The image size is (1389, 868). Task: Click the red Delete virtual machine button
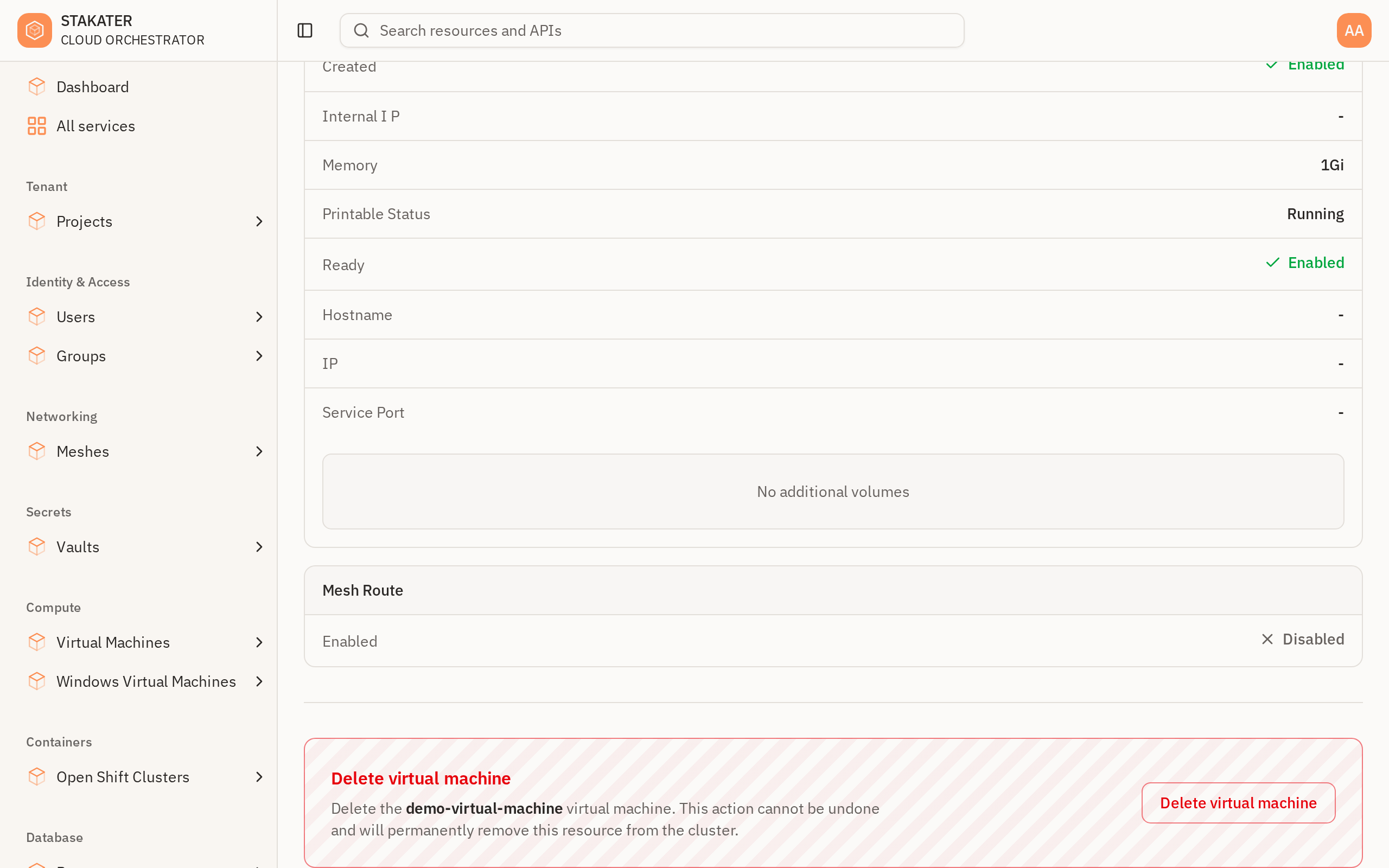(x=1238, y=802)
